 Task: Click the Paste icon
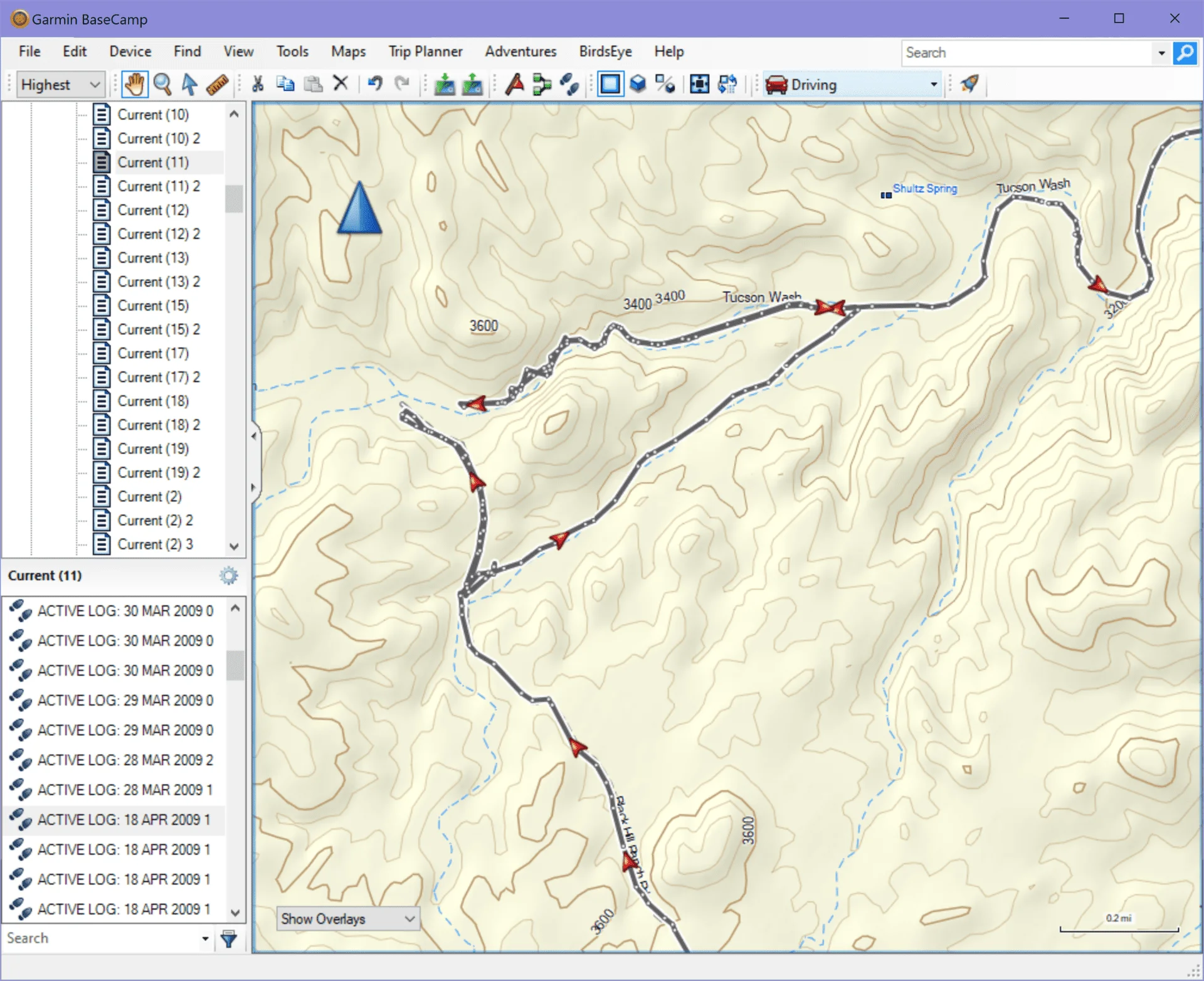(313, 84)
